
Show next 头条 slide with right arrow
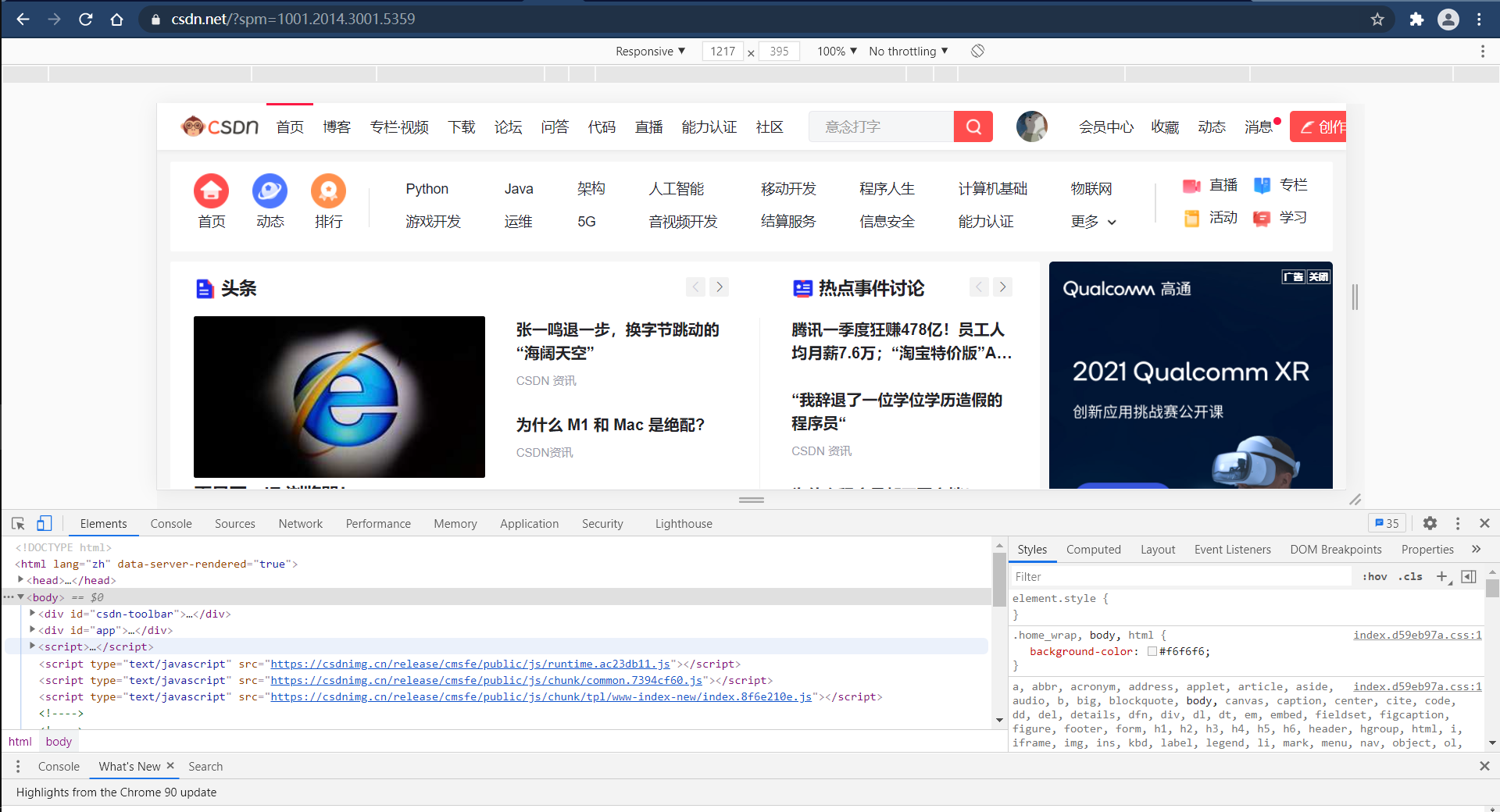pos(720,287)
